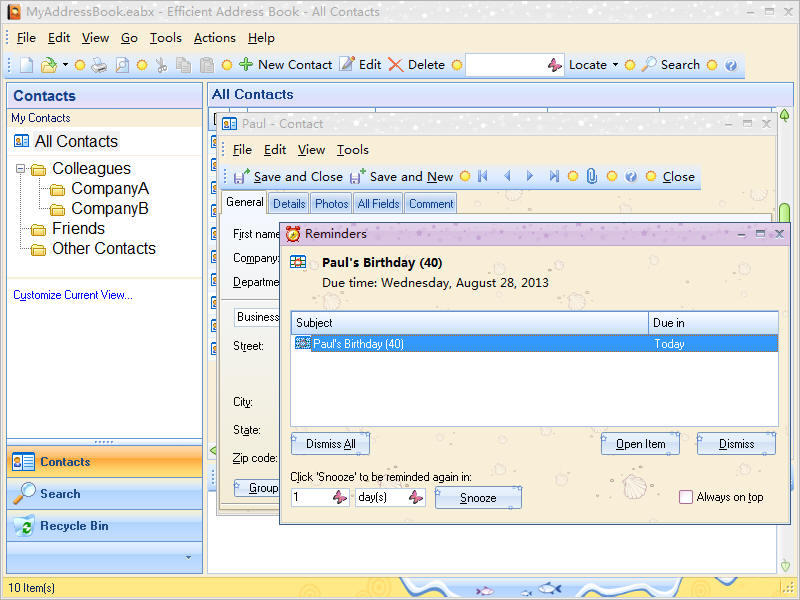The height and width of the screenshot is (600, 800).
Task: Click the Customize Current View link
Action: [x=73, y=295]
